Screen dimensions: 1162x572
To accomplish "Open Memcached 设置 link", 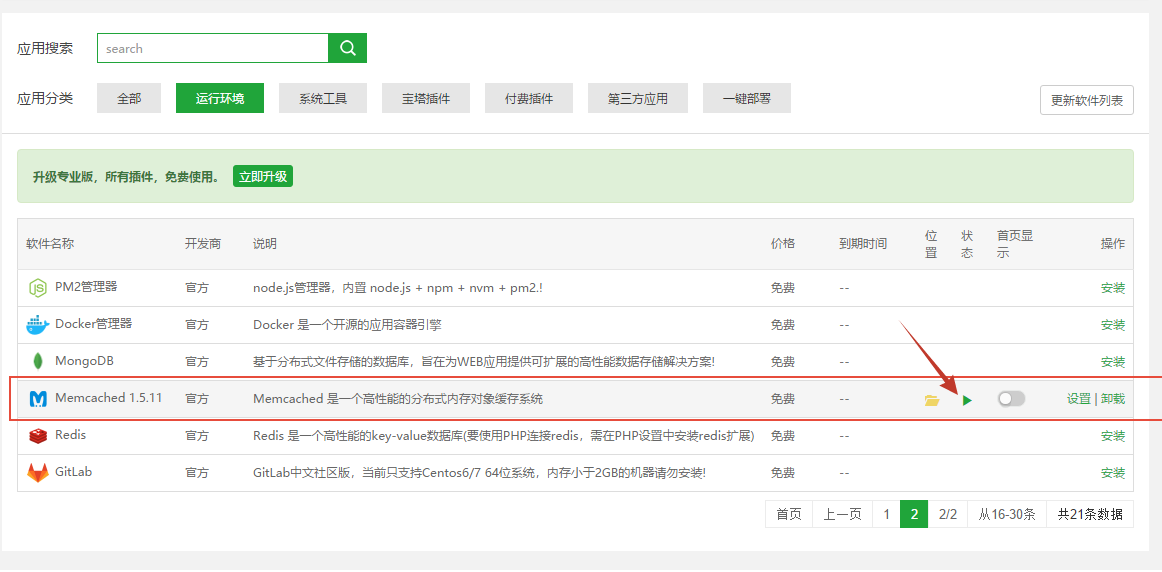I will click(1078, 399).
